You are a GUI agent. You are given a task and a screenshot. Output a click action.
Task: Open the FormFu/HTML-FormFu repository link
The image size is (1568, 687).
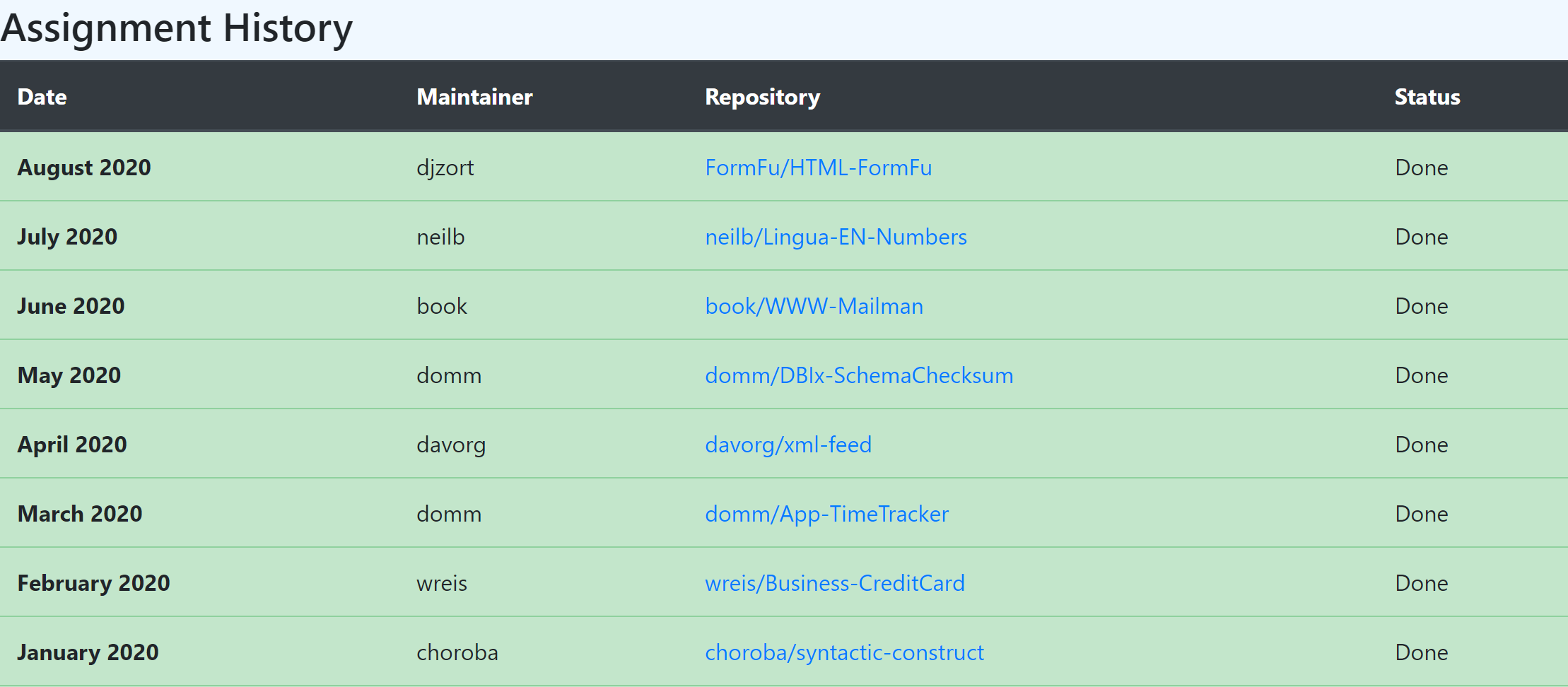pyautogui.click(x=818, y=168)
